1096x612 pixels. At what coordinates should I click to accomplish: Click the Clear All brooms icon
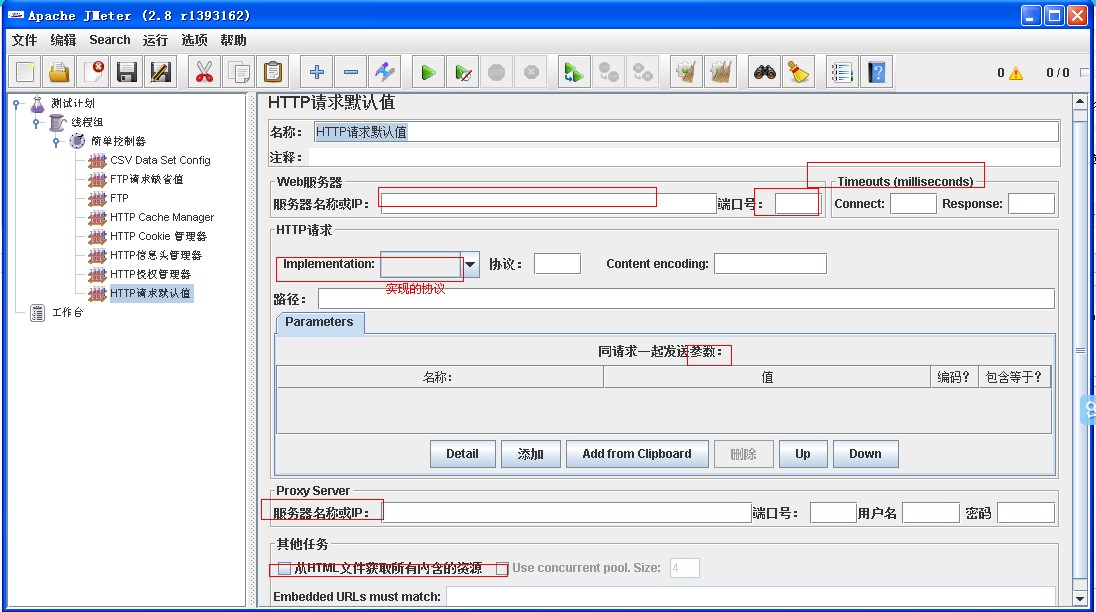[721, 72]
